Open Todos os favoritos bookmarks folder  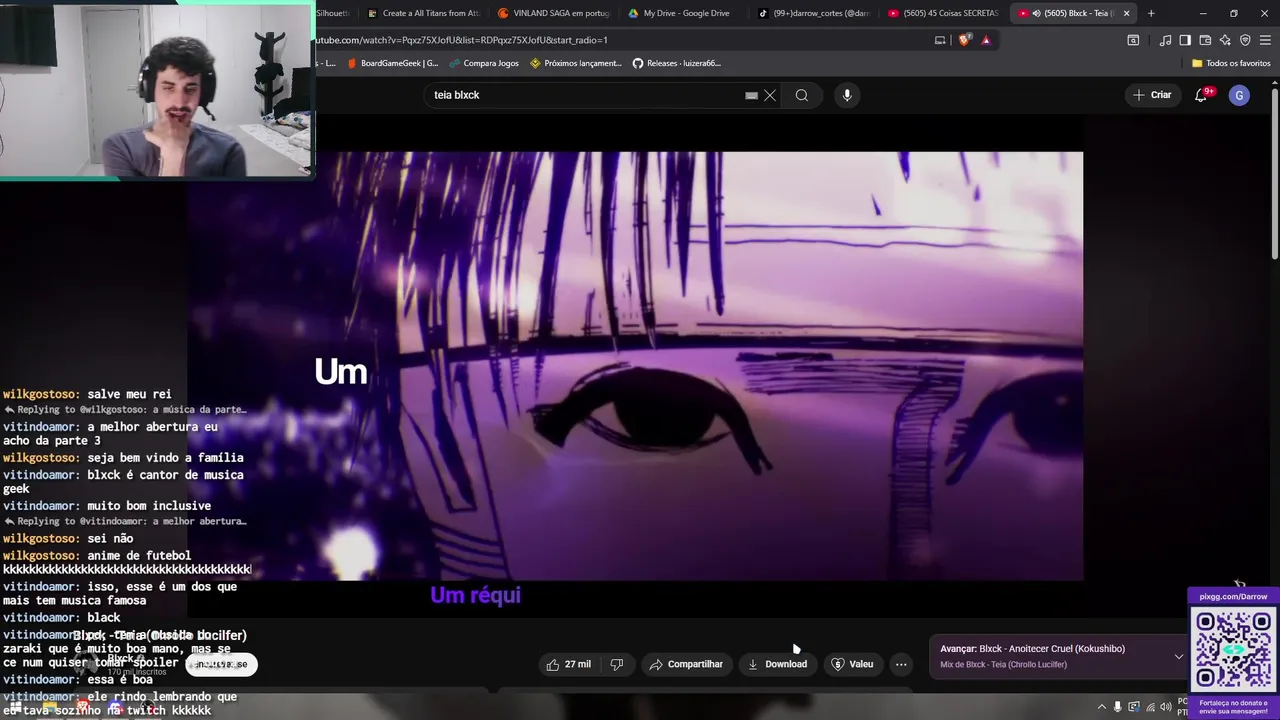coord(1231,63)
